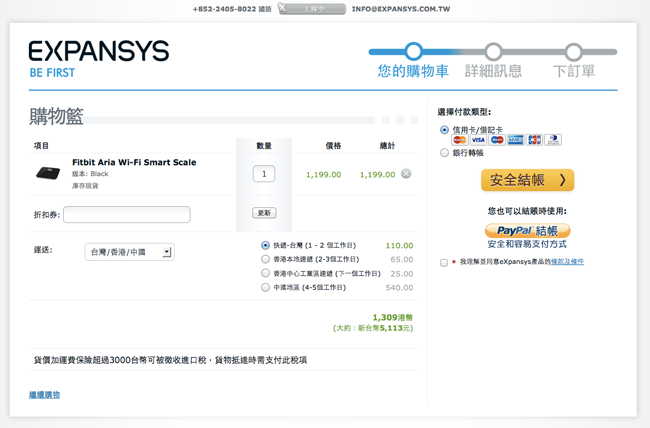The width and height of the screenshot is (650, 428).
Task: Click the American Express card icon
Action: tap(515, 140)
